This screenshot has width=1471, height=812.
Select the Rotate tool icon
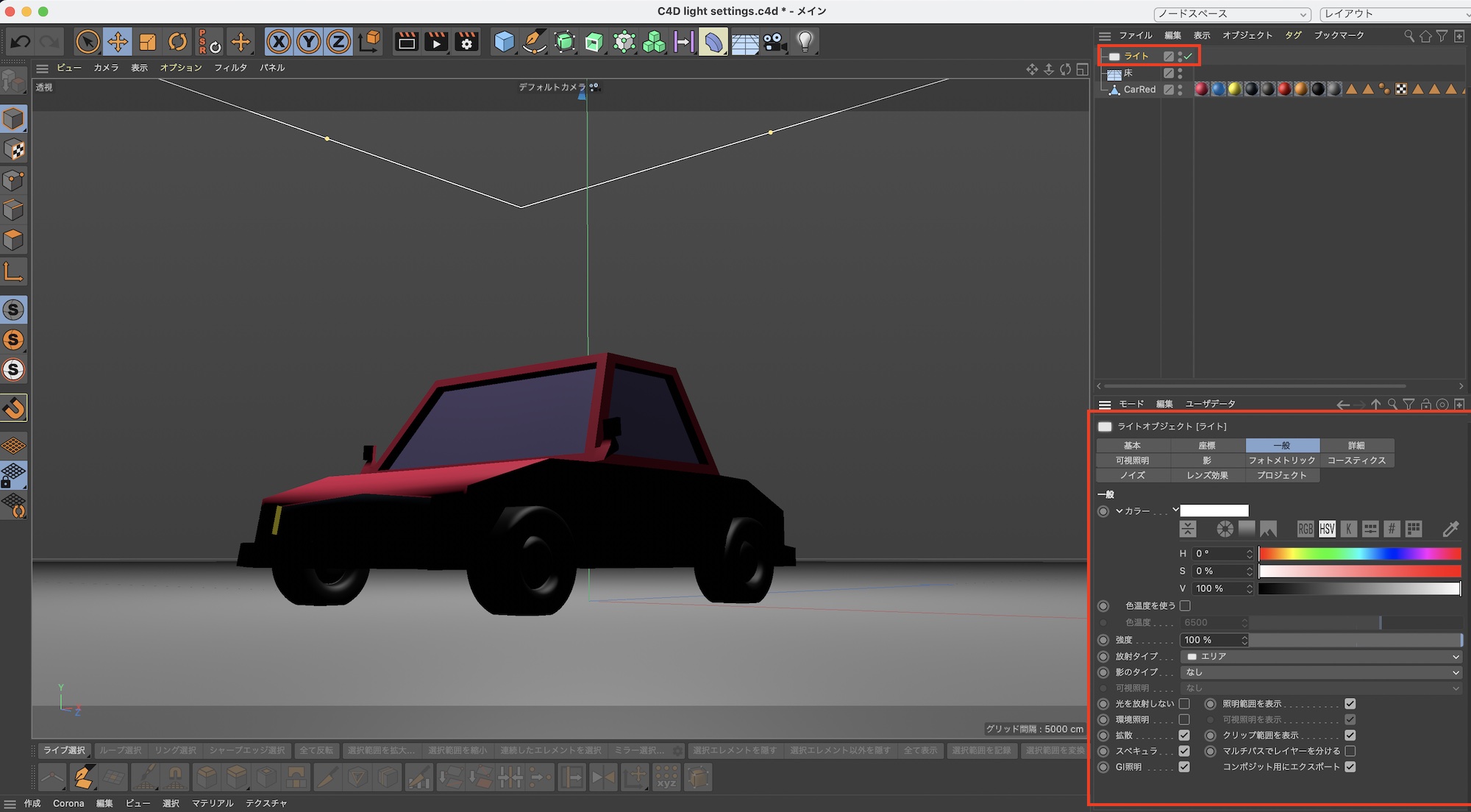[x=177, y=42]
